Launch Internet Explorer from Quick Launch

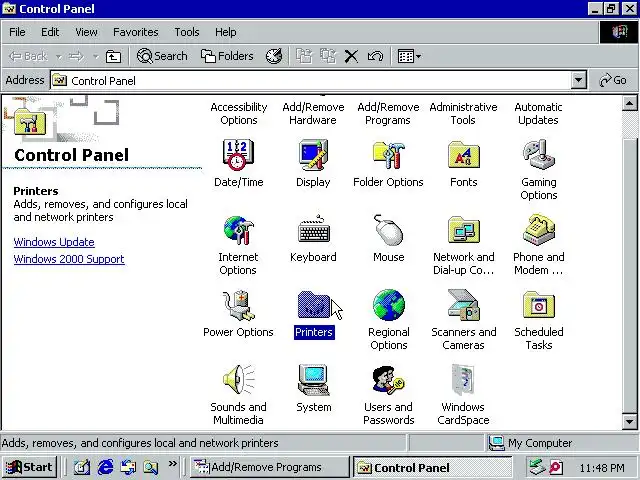(105, 467)
